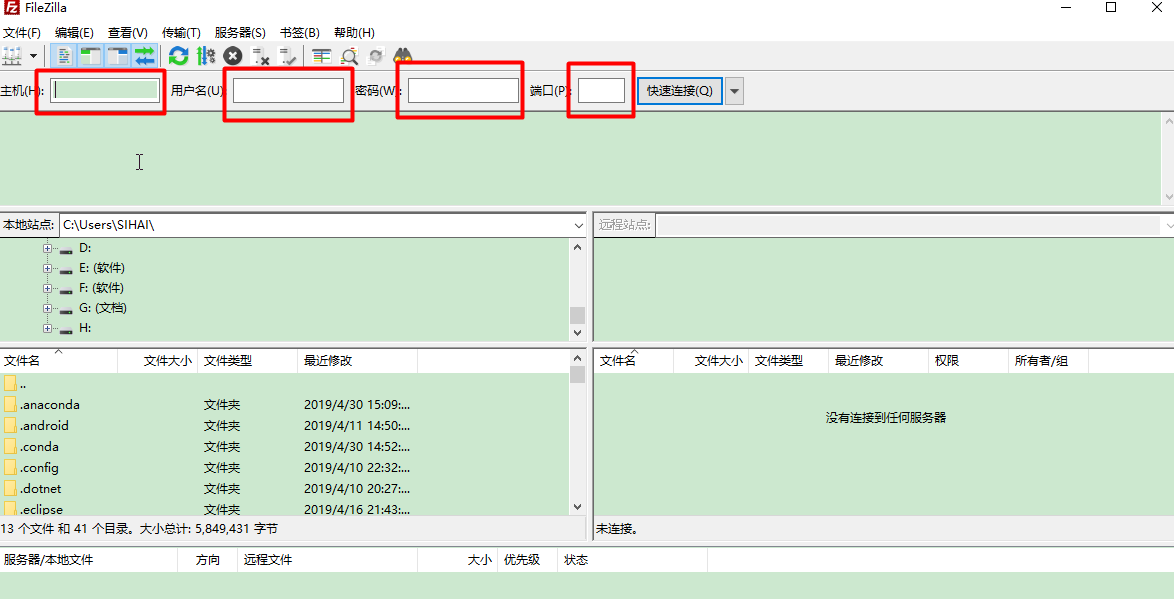Toggle remote directory tree display
The width and height of the screenshot is (1174, 599).
click(x=118, y=55)
